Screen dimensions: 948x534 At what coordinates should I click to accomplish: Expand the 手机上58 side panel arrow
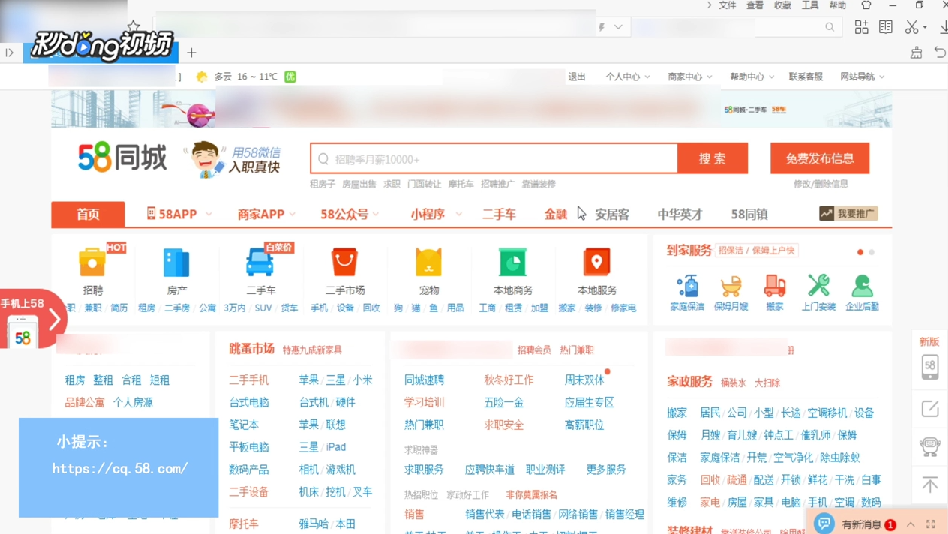54,319
